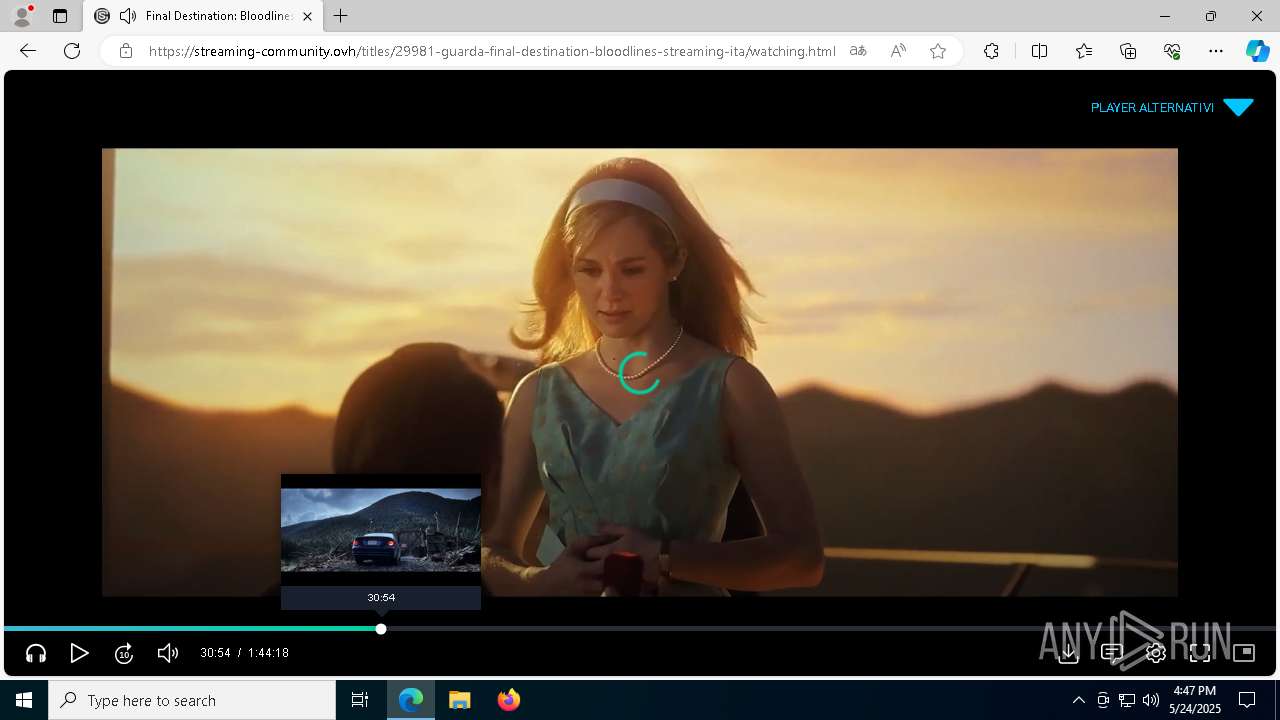Launch Firefox from taskbar
The height and width of the screenshot is (720, 1280).
point(508,700)
